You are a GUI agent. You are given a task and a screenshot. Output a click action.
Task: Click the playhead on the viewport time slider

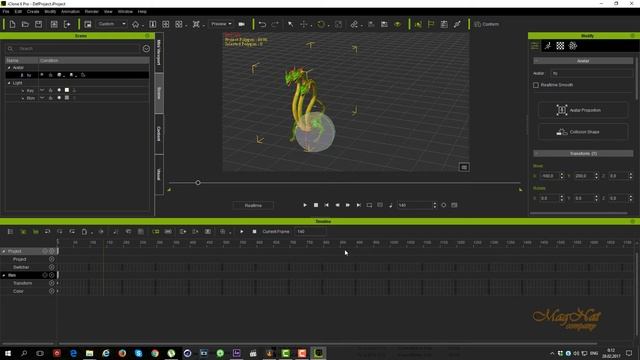coord(198,183)
